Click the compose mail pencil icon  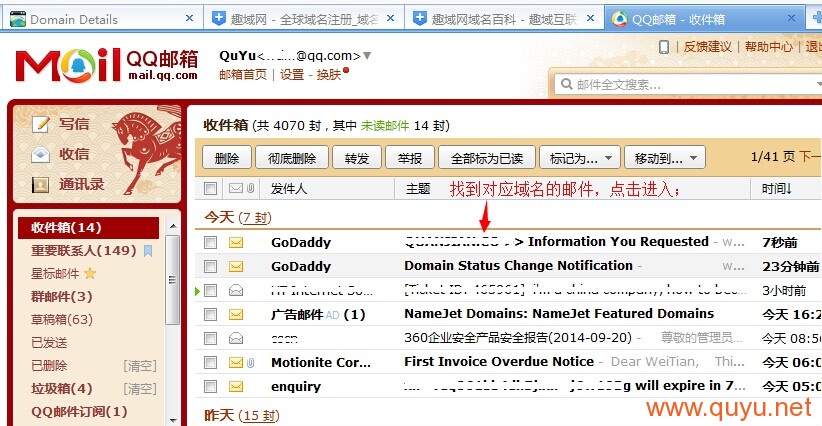[x=40, y=124]
